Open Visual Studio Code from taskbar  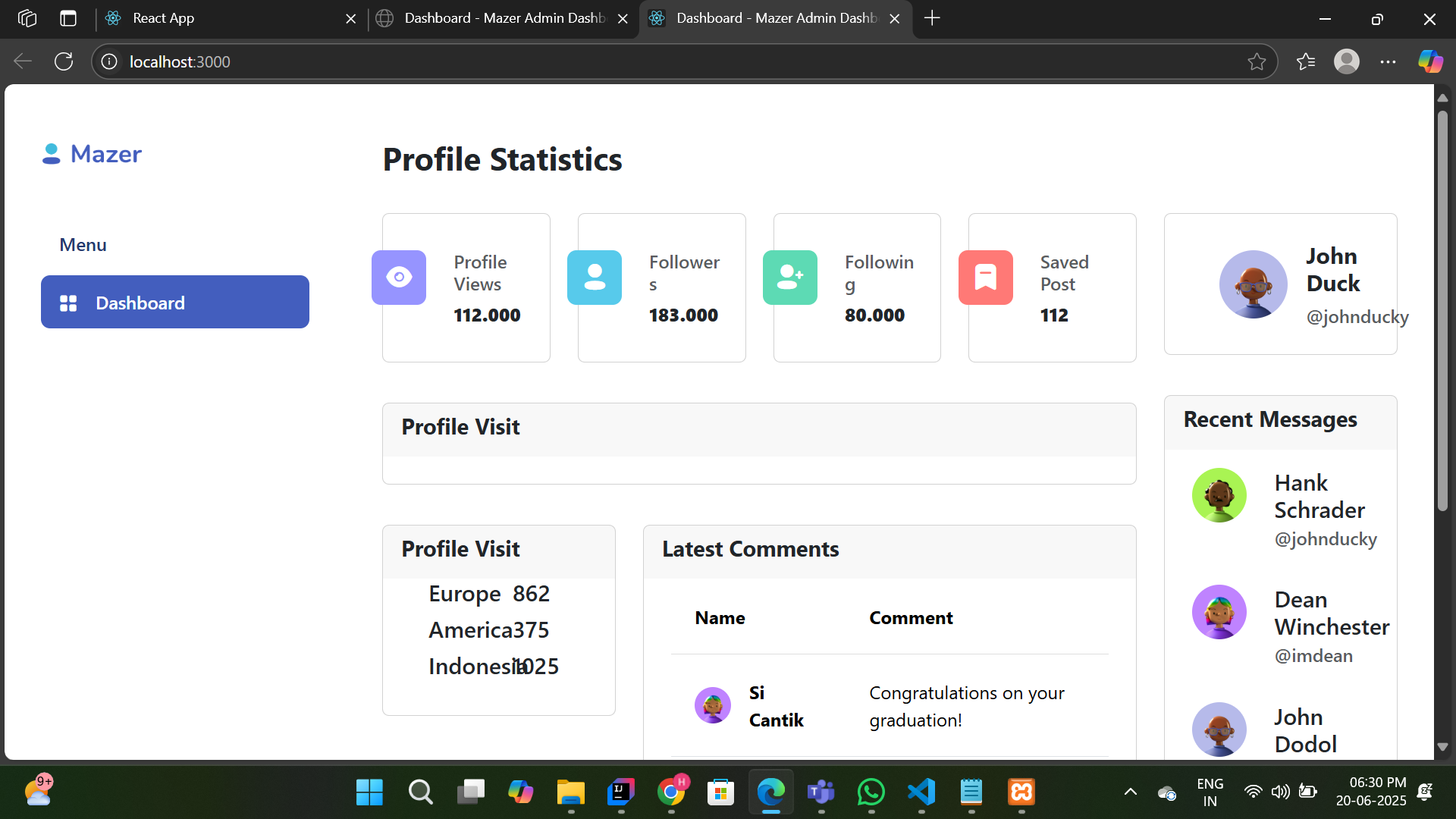921,792
